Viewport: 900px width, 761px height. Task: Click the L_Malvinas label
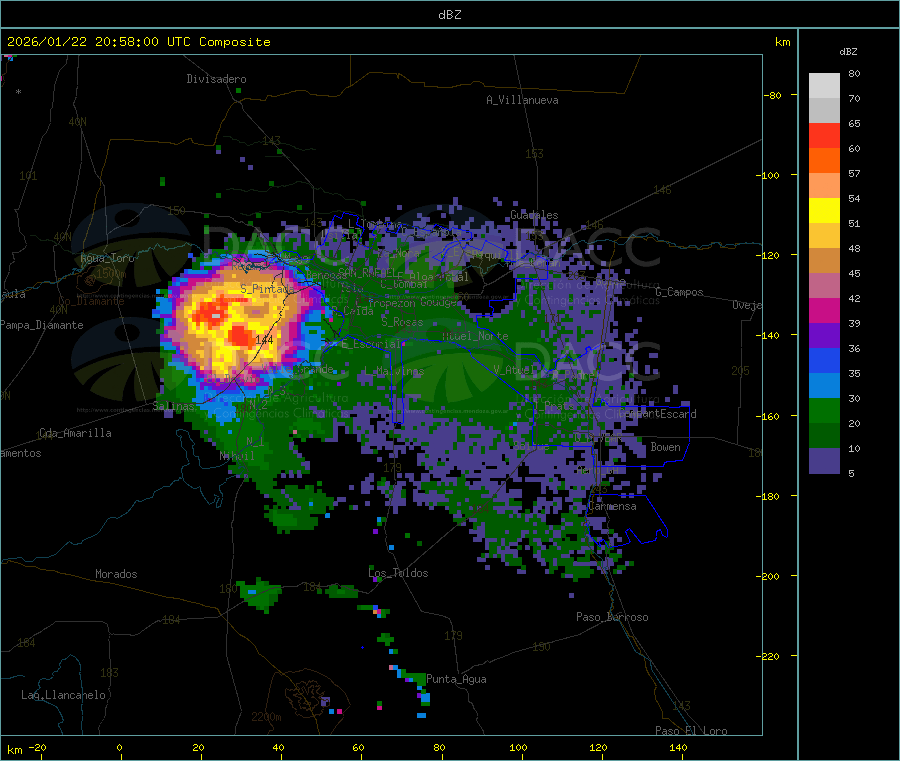tap(394, 371)
